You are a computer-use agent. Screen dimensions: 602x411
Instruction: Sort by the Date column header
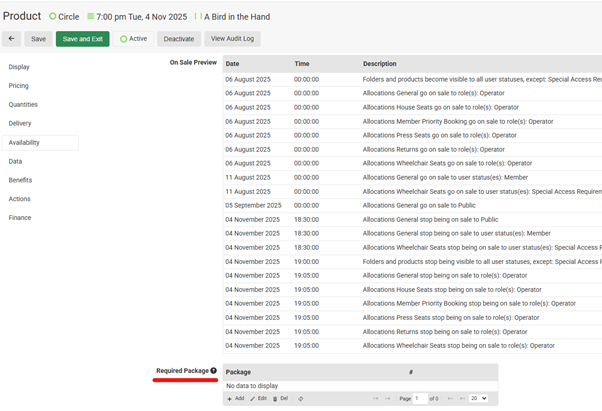[x=232, y=64]
